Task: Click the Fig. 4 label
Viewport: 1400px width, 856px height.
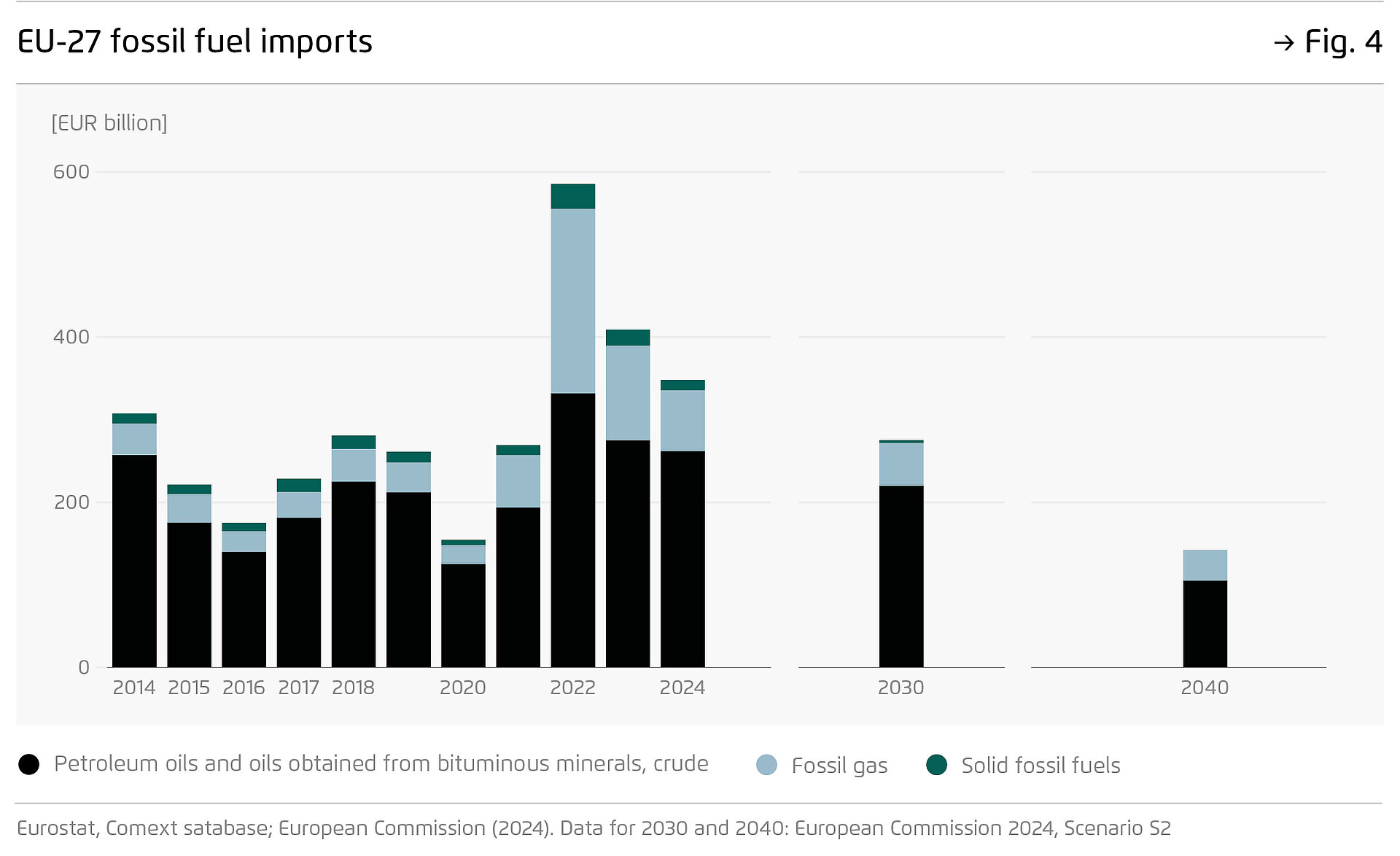Action: tap(1342, 42)
